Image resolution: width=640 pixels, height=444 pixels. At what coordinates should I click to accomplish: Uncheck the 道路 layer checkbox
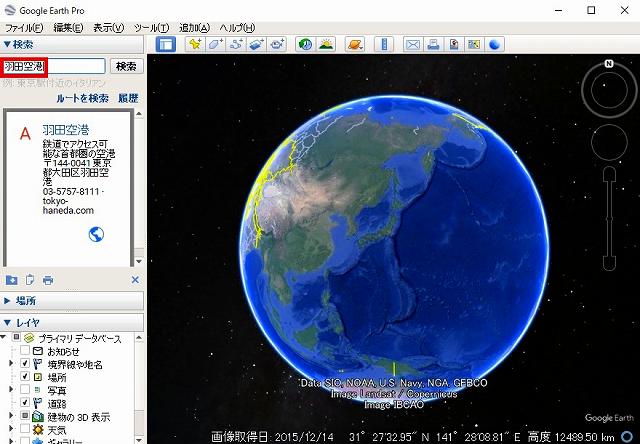click(x=25, y=402)
